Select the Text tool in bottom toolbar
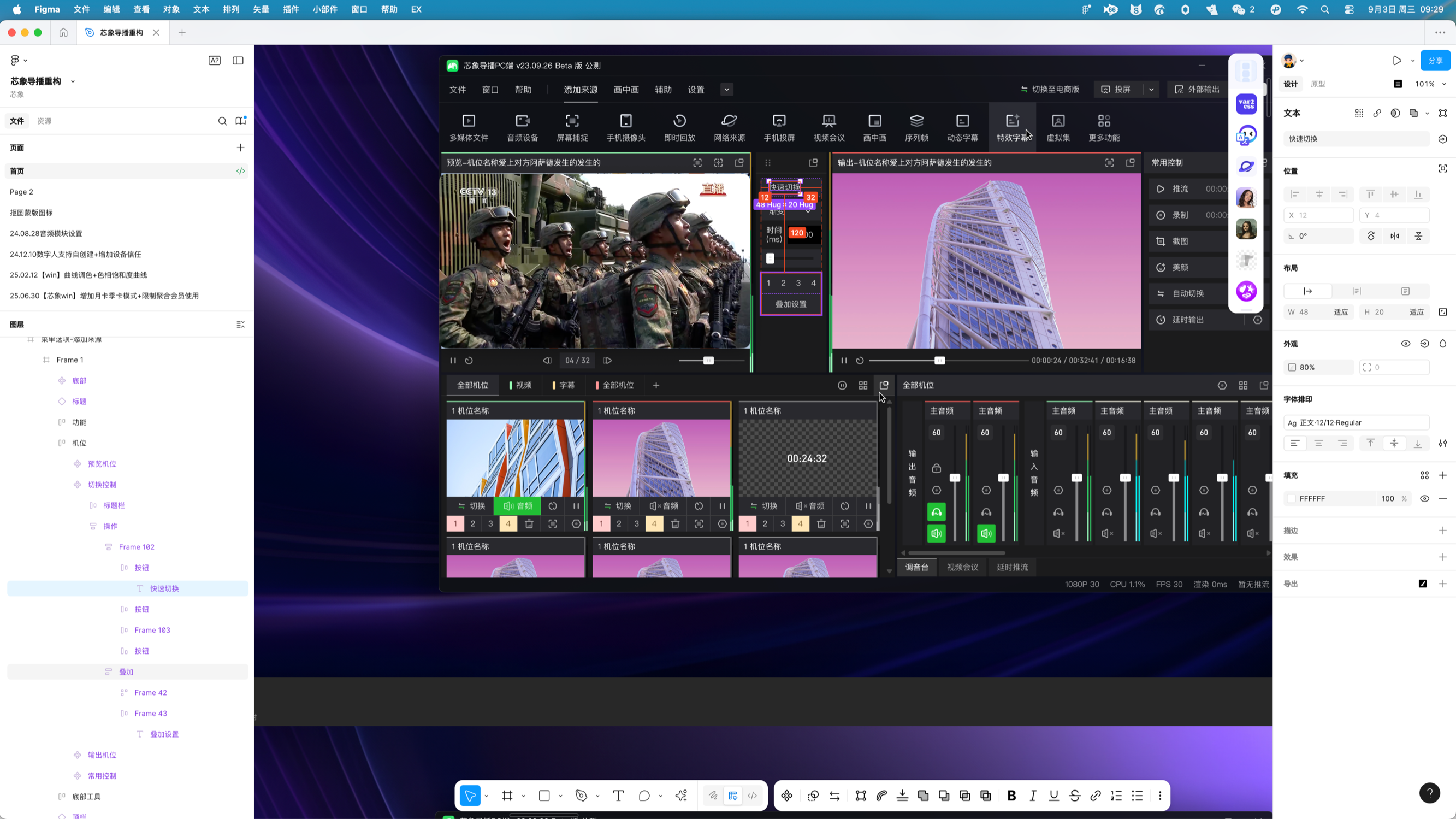 tap(618, 796)
